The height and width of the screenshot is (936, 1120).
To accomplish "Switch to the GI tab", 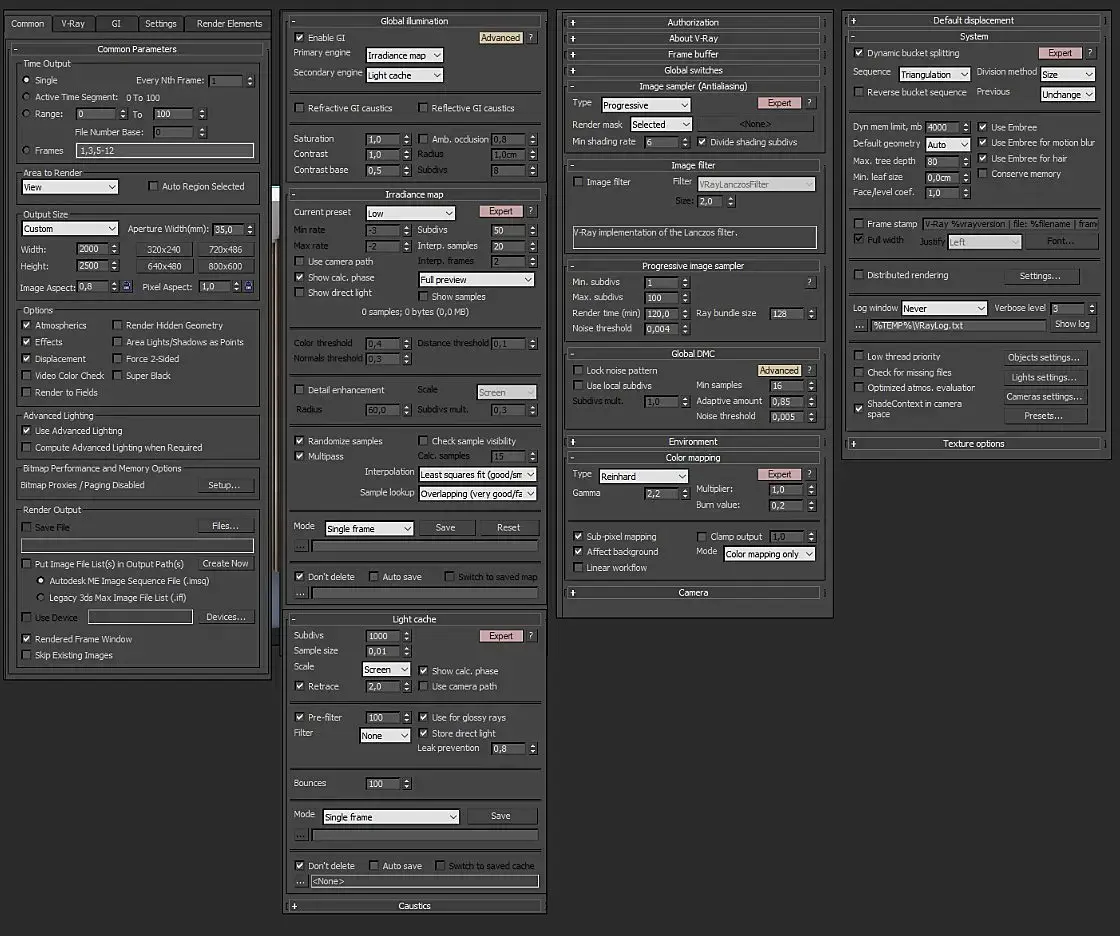I will click(116, 24).
